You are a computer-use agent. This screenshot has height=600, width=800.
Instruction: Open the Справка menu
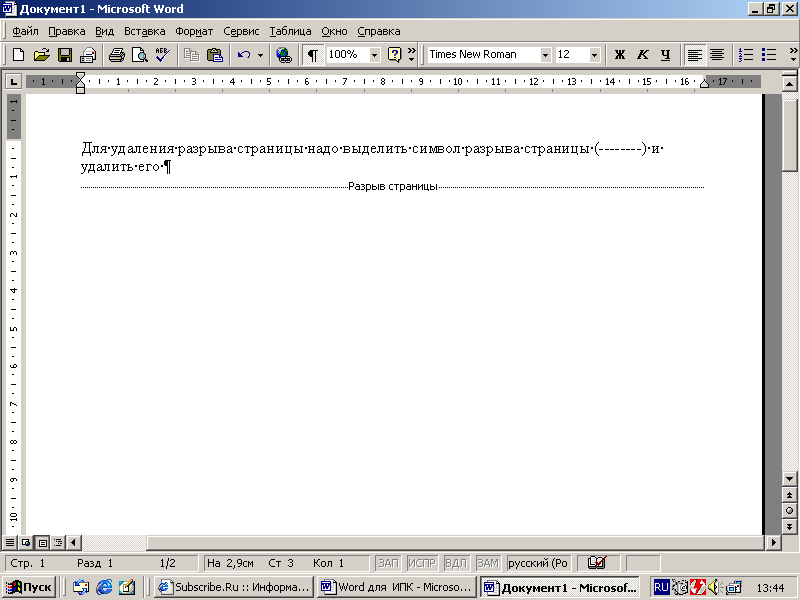click(x=379, y=31)
